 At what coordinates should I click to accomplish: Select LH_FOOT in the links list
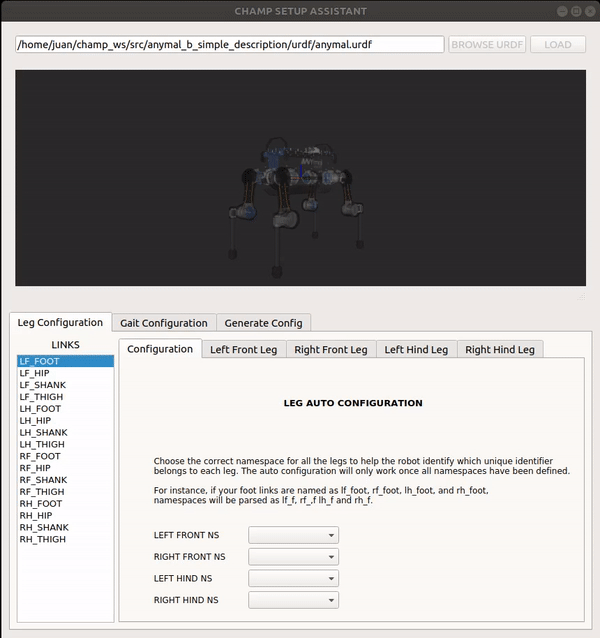point(65,409)
